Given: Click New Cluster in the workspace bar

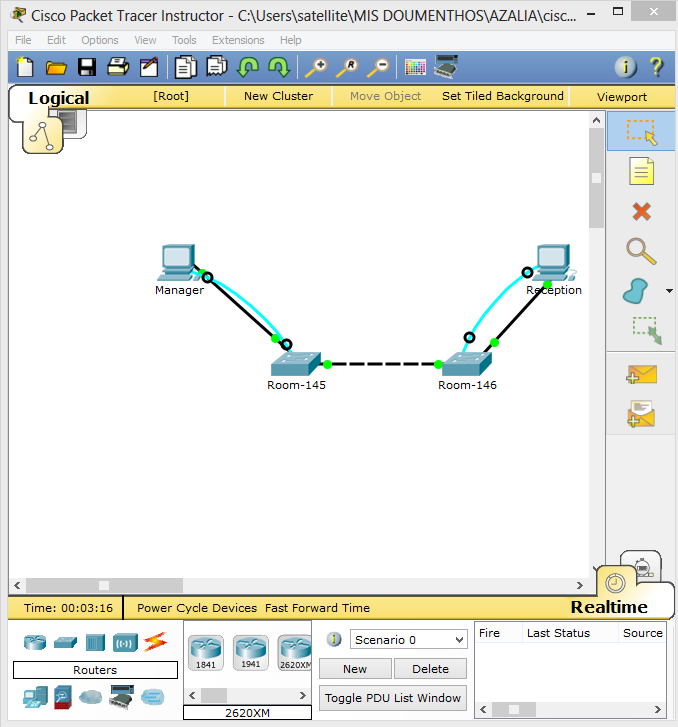Looking at the screenshot, I should [278, 96].
